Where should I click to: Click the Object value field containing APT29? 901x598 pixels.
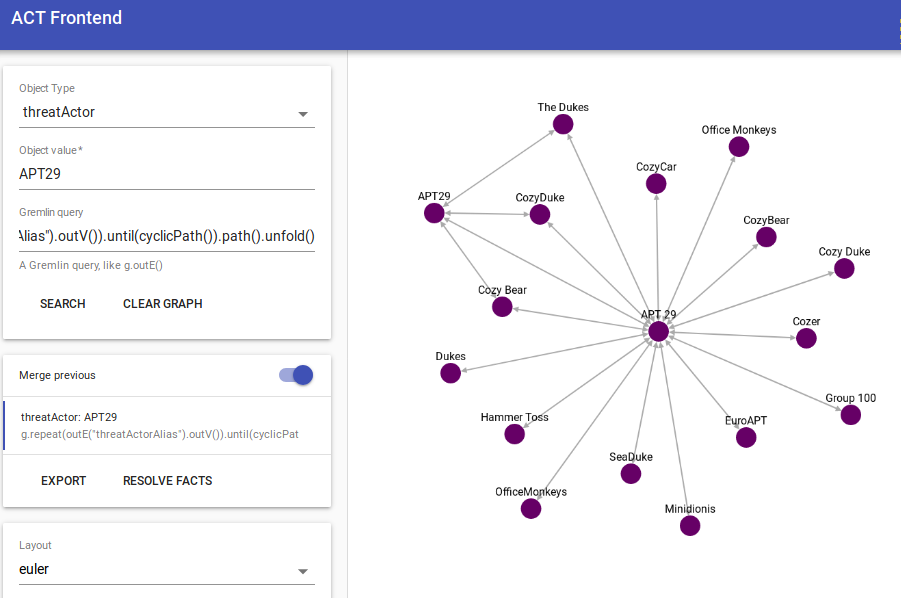click(167, 174)
